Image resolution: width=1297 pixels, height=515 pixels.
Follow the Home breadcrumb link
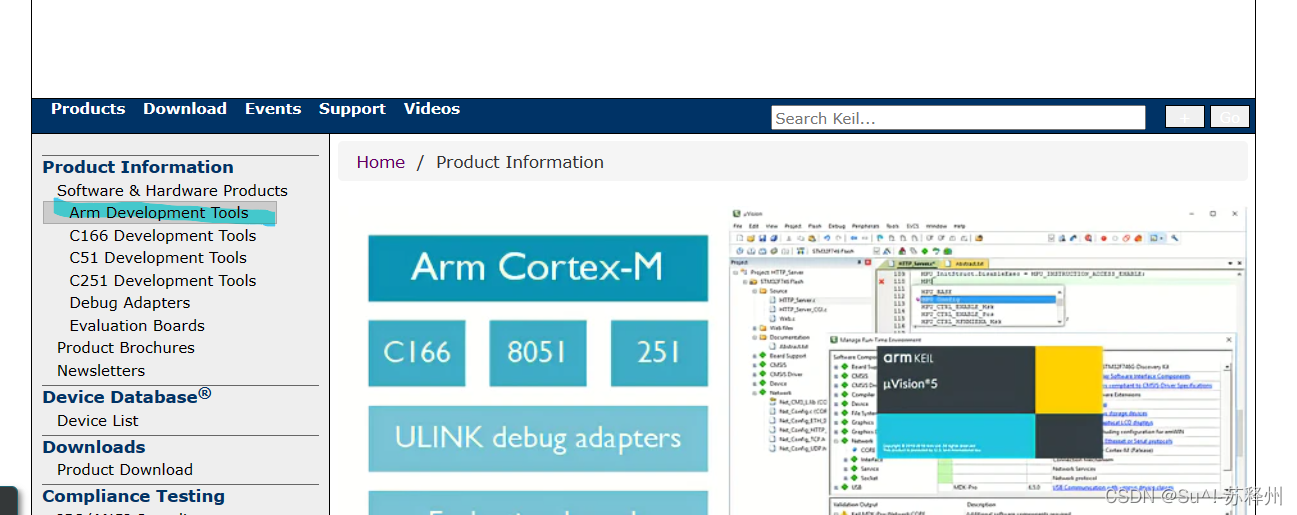tap(381, 162)
